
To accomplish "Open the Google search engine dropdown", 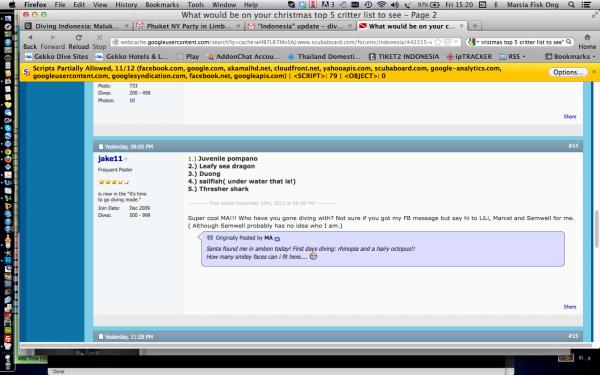I will [473, 42].
